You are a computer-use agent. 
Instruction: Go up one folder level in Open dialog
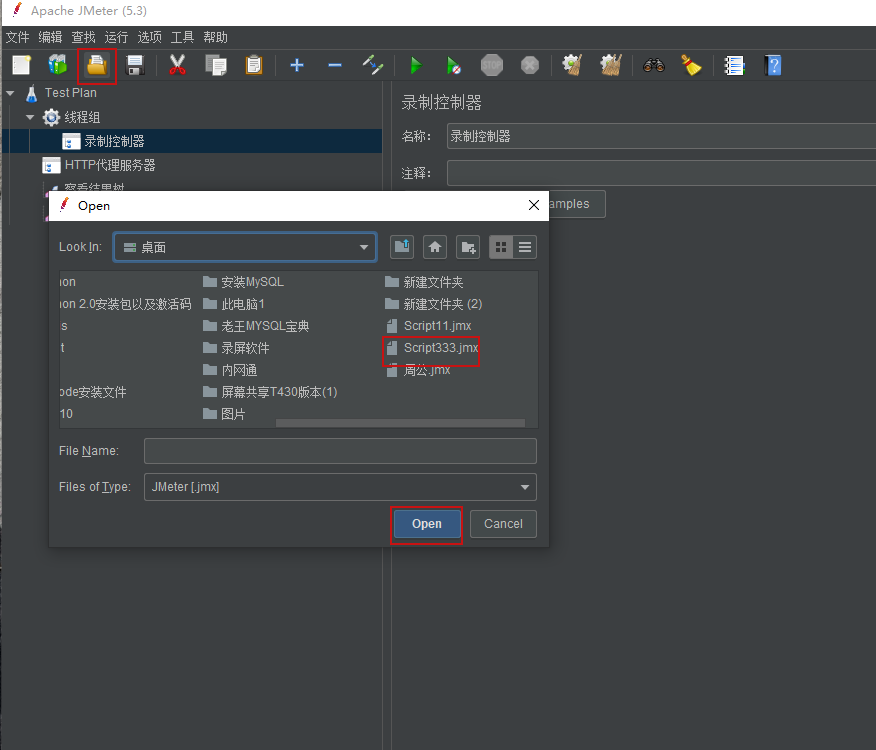[x=402, y=247]
